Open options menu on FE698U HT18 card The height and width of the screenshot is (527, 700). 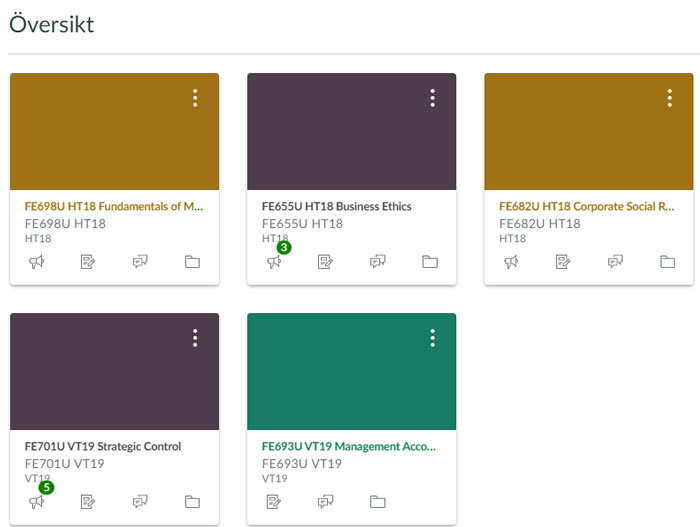pyautogui.click(x=195, y=98)
